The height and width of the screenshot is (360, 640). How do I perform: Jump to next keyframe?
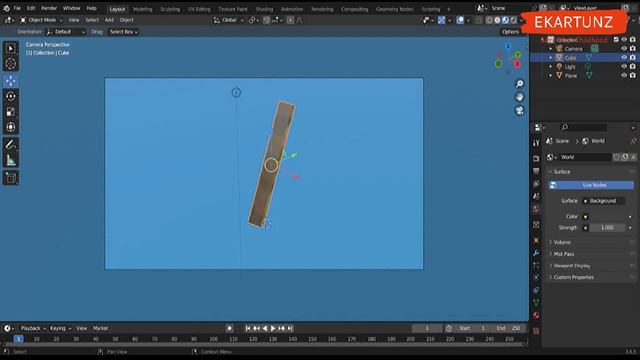pyautogui.click(x=282, y=328)
